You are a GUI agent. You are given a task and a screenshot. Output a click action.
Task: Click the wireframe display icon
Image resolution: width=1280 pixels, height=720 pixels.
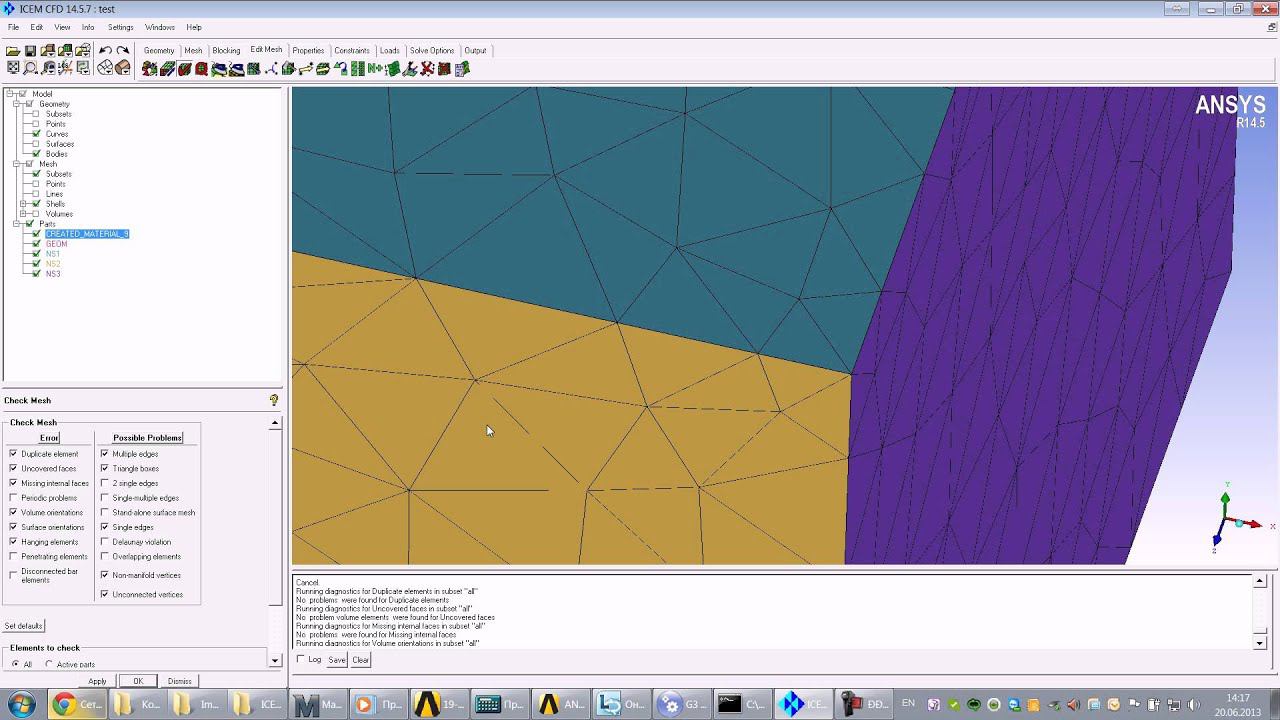pyautogui.click(x=105, y=68)
